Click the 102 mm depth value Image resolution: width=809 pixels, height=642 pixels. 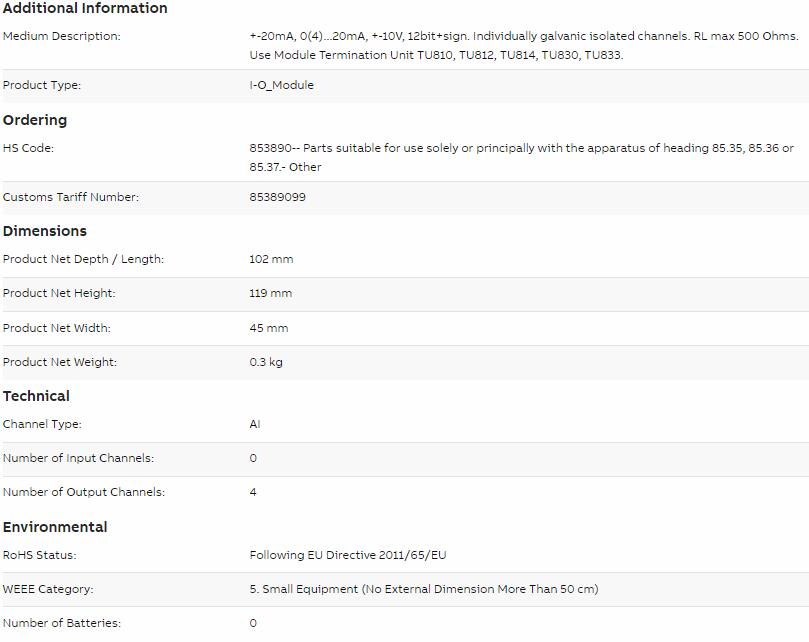[x=271, y=259]
